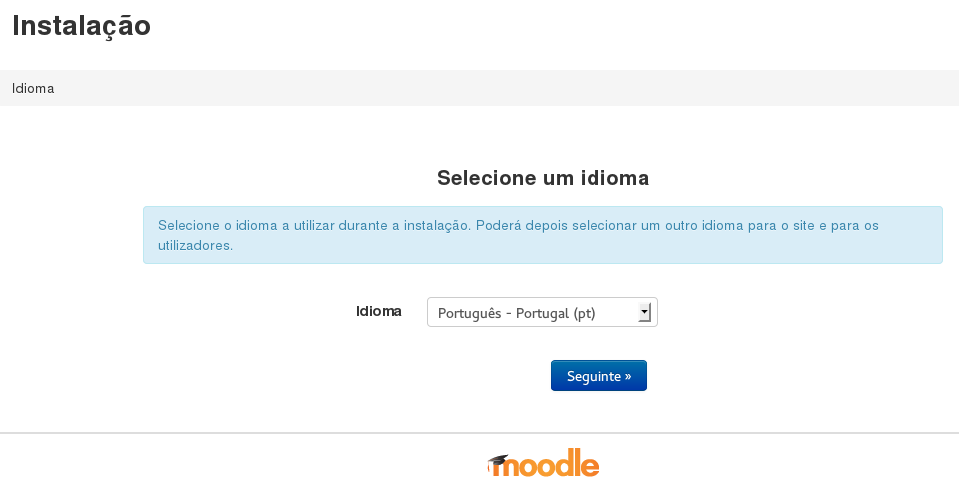Click the double chevron on Seguinte button

tap(628, 376)
